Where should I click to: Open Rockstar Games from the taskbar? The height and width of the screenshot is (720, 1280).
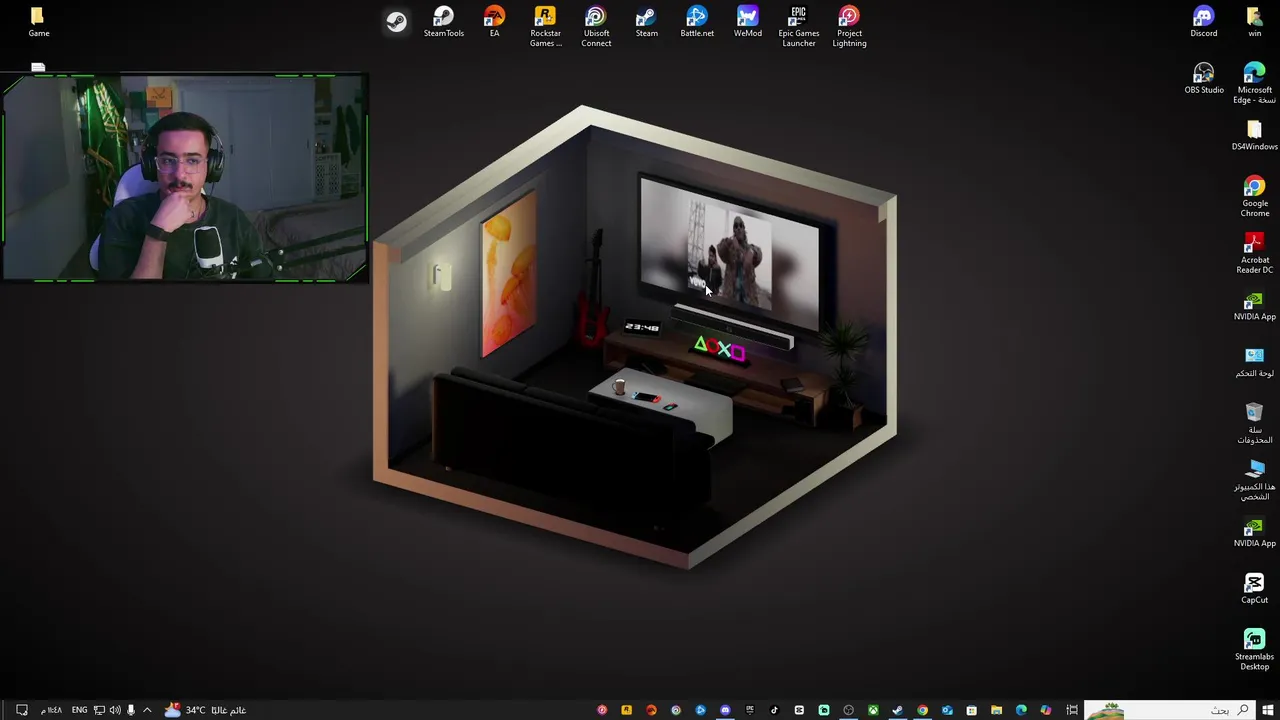pos(626,710)
